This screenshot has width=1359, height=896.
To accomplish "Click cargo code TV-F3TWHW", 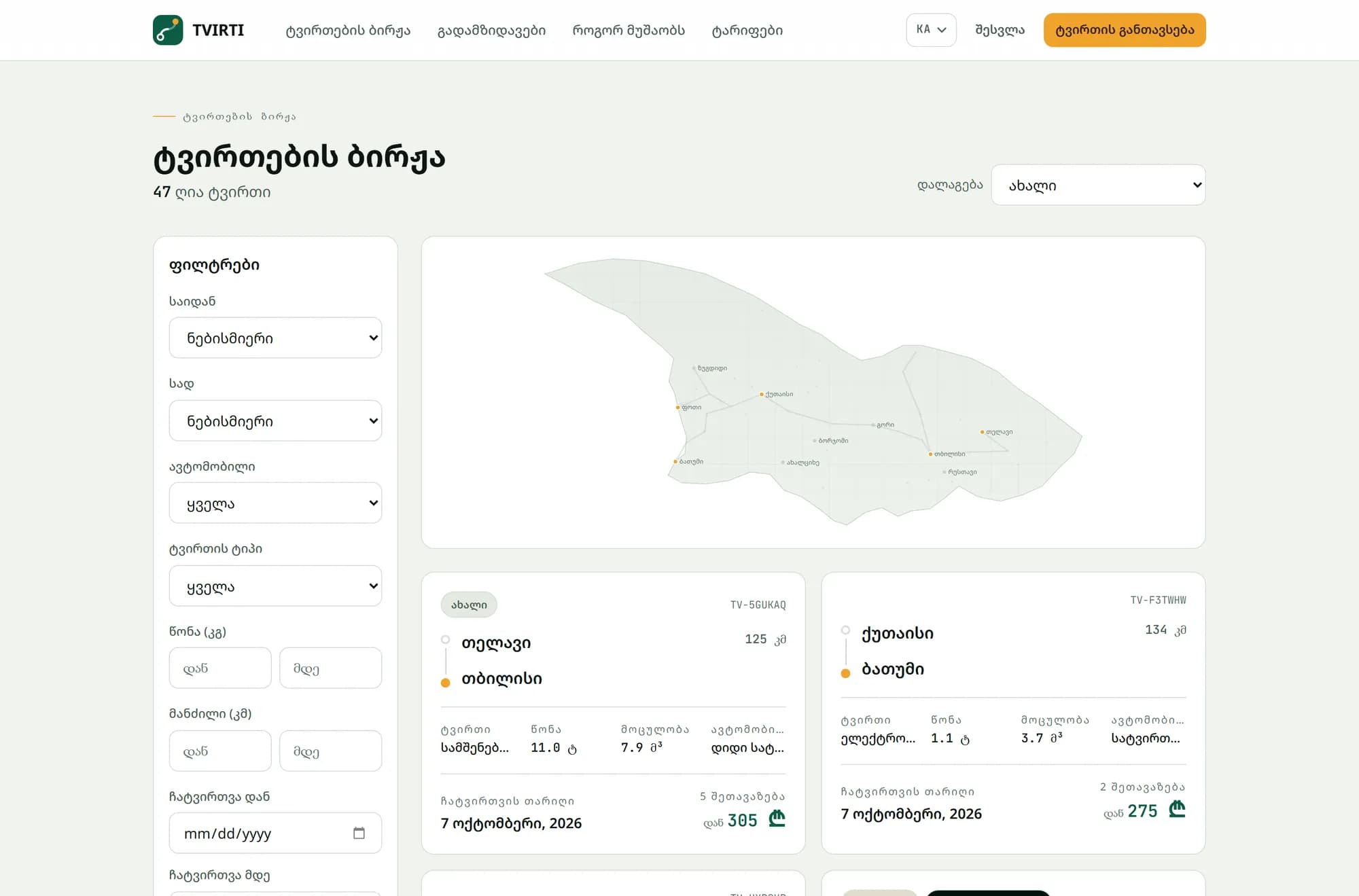I will (x=1158, y=600).
